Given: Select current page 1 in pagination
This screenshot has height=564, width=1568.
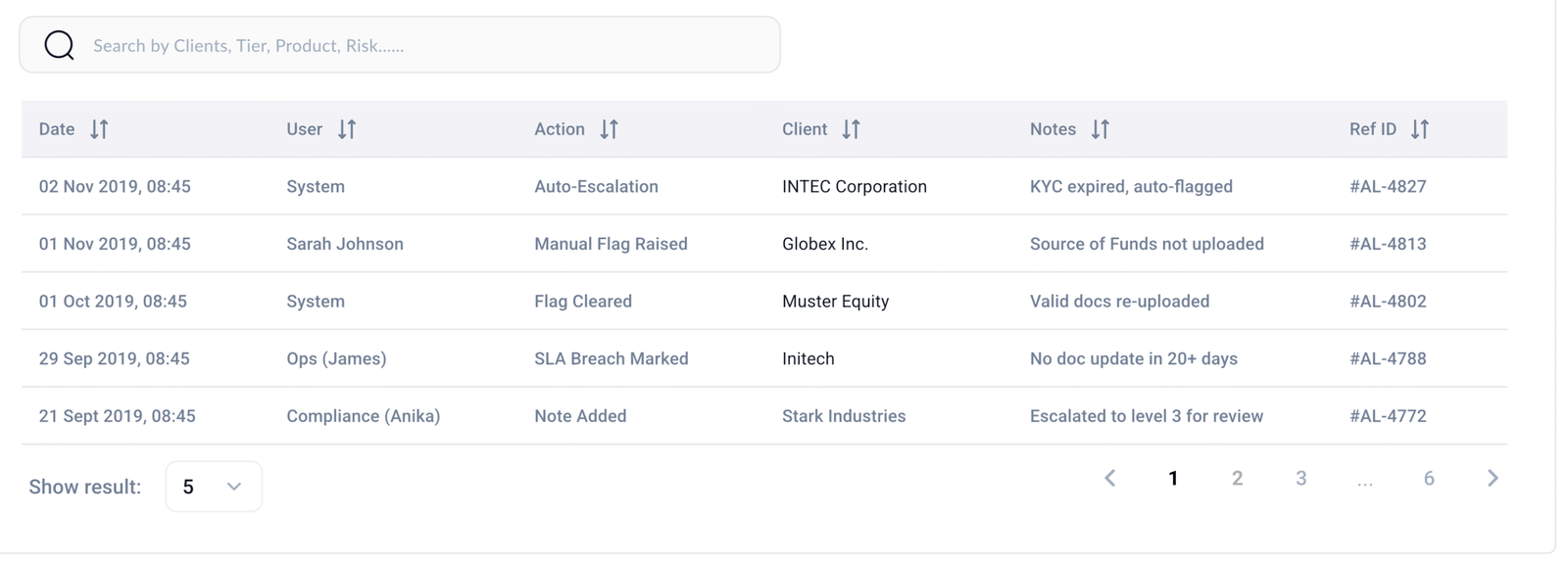Looking at the screenshot, I should (x=1173, y=478).
